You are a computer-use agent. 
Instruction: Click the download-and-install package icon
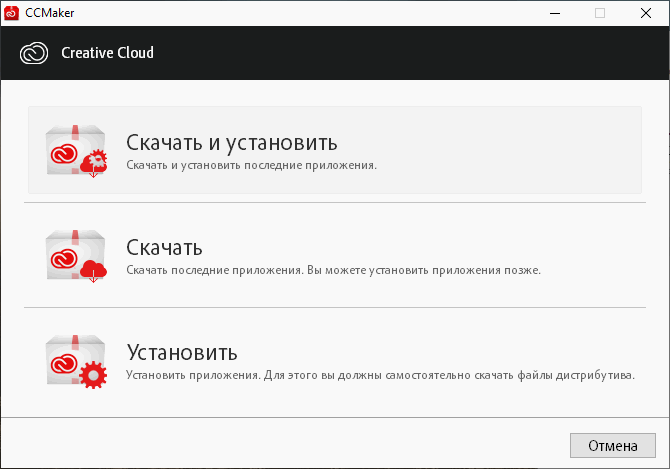pyautogui.click(x=76, y=151)
